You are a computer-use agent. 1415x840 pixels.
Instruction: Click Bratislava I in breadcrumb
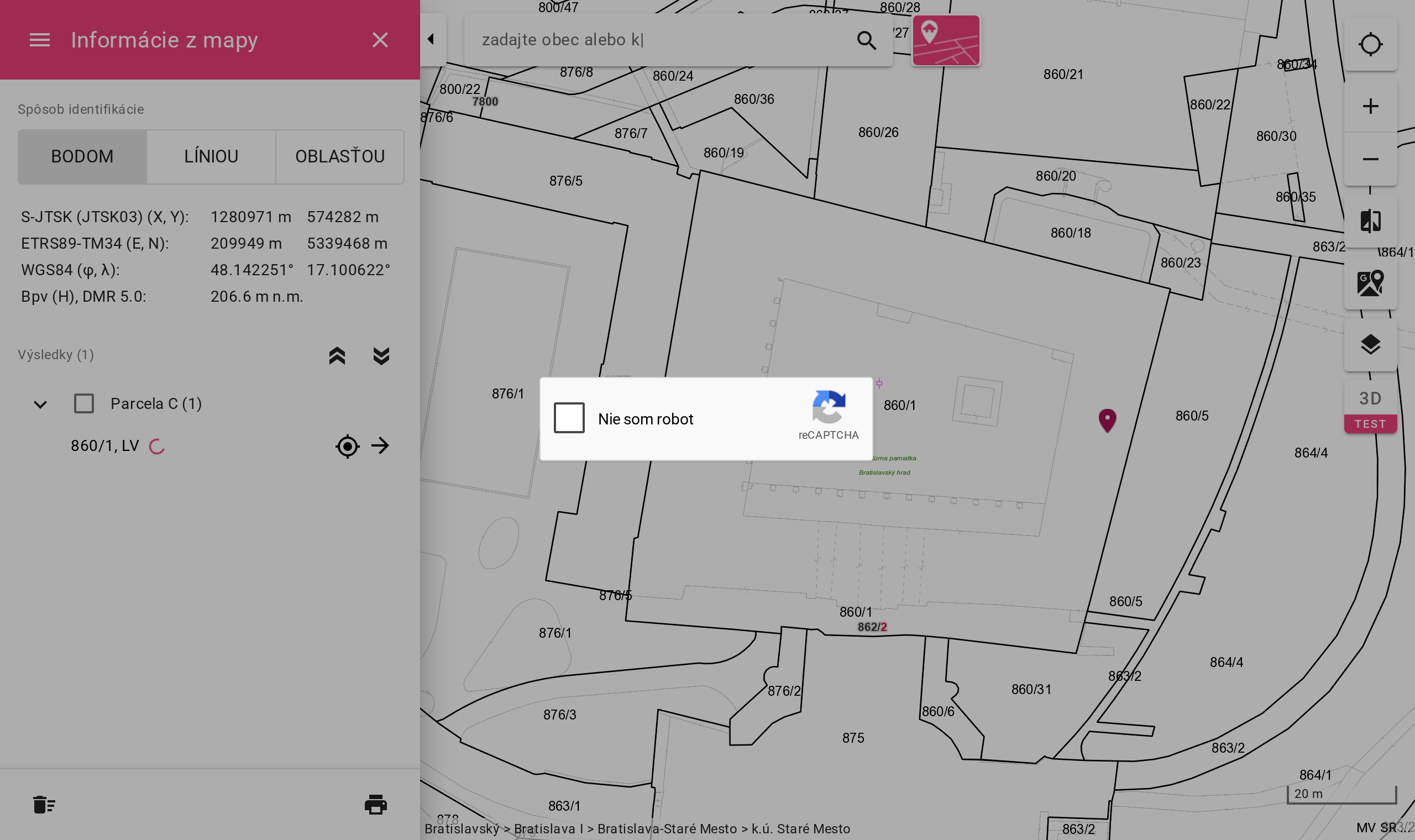click(x=548, y=829)
